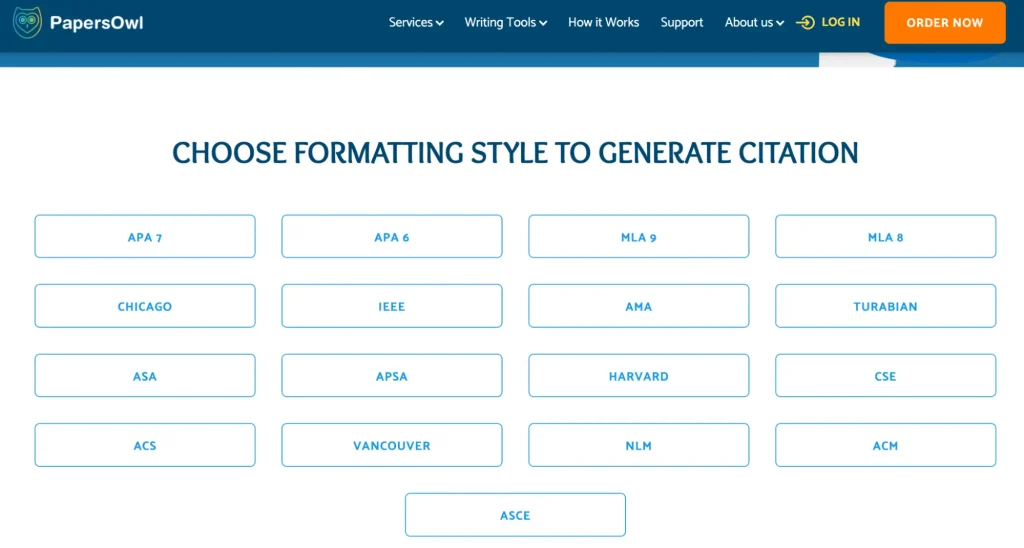1024x548 pixels.
Task: Select TURABIAN formatting style
Action: pyautogui.click(x=886, y=306)
